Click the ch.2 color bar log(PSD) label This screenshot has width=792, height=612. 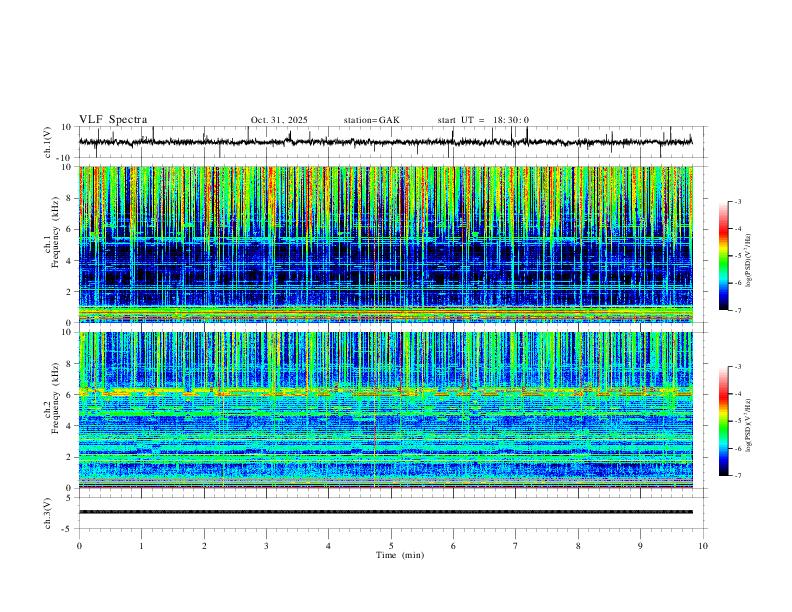749,426
